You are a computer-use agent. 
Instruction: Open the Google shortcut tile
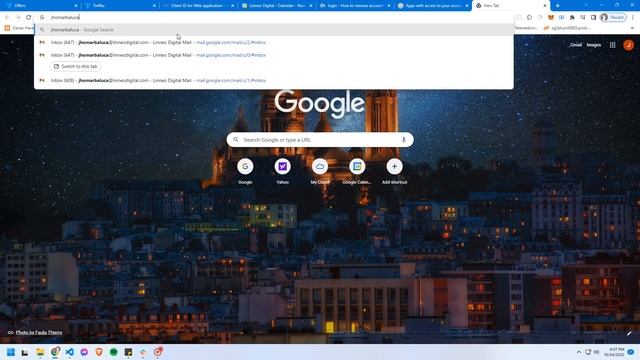pos(245,171)
